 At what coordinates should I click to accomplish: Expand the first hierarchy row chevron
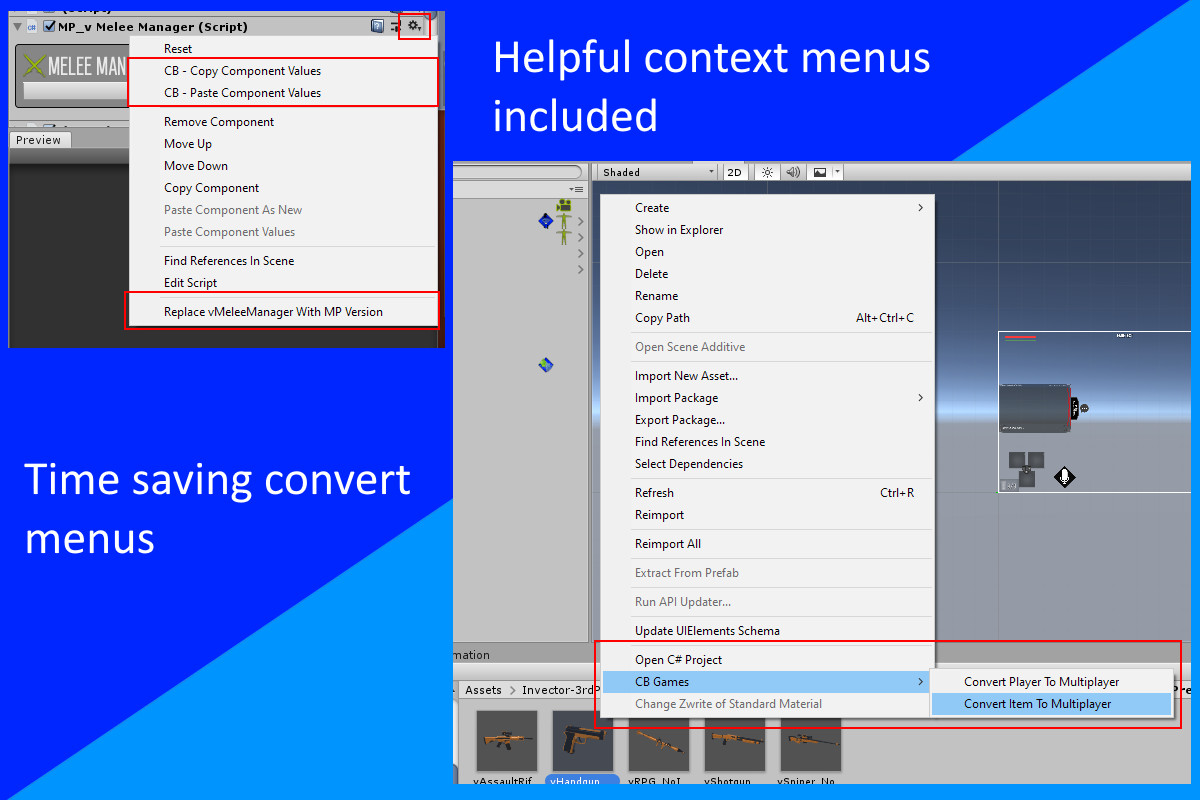pyautogui.click(x=581, y=221)
